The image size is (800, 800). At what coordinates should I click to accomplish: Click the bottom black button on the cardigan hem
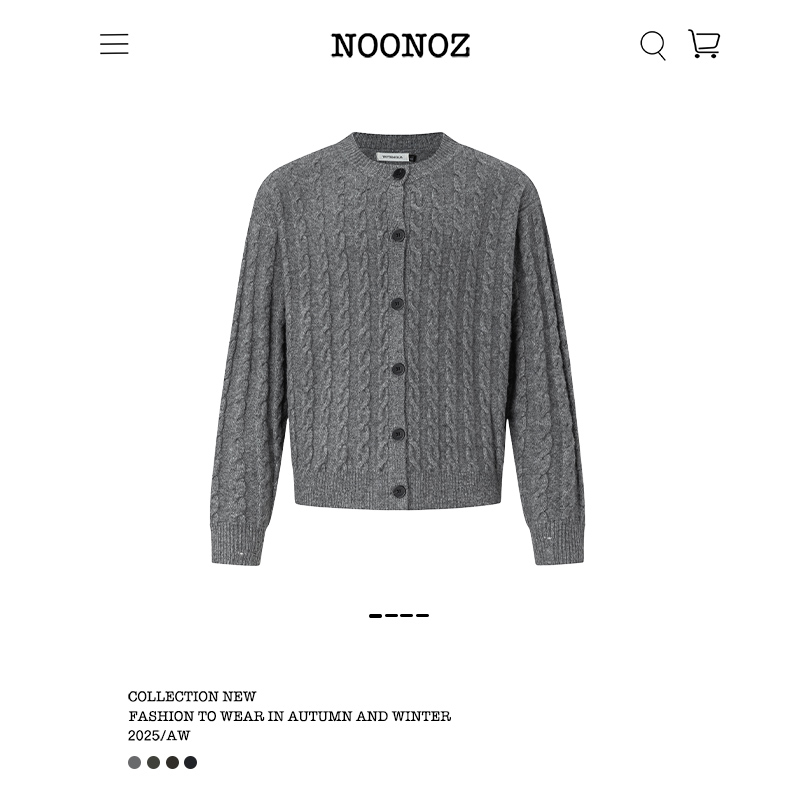398,492
